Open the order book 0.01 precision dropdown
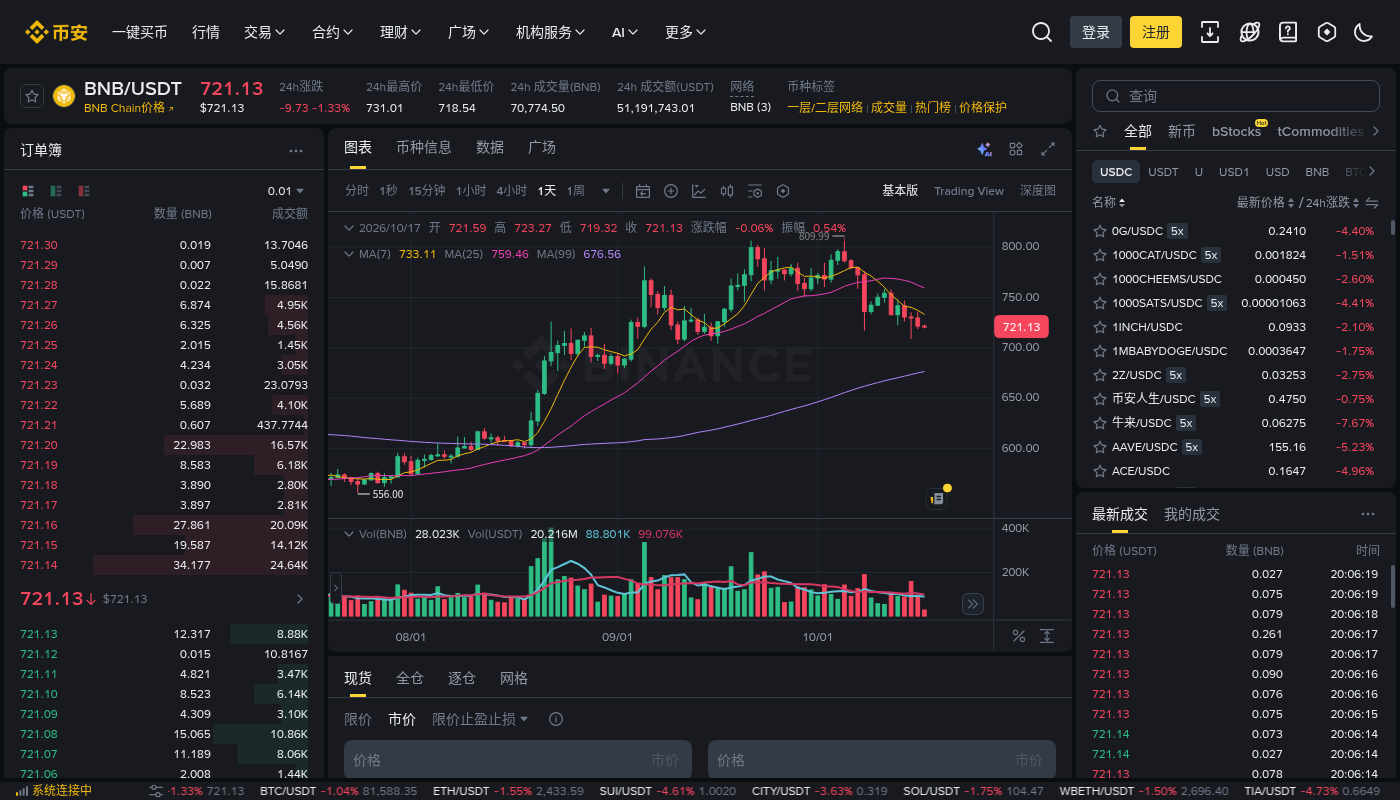Screen dimensions: 1400x800 pos(286,191)
